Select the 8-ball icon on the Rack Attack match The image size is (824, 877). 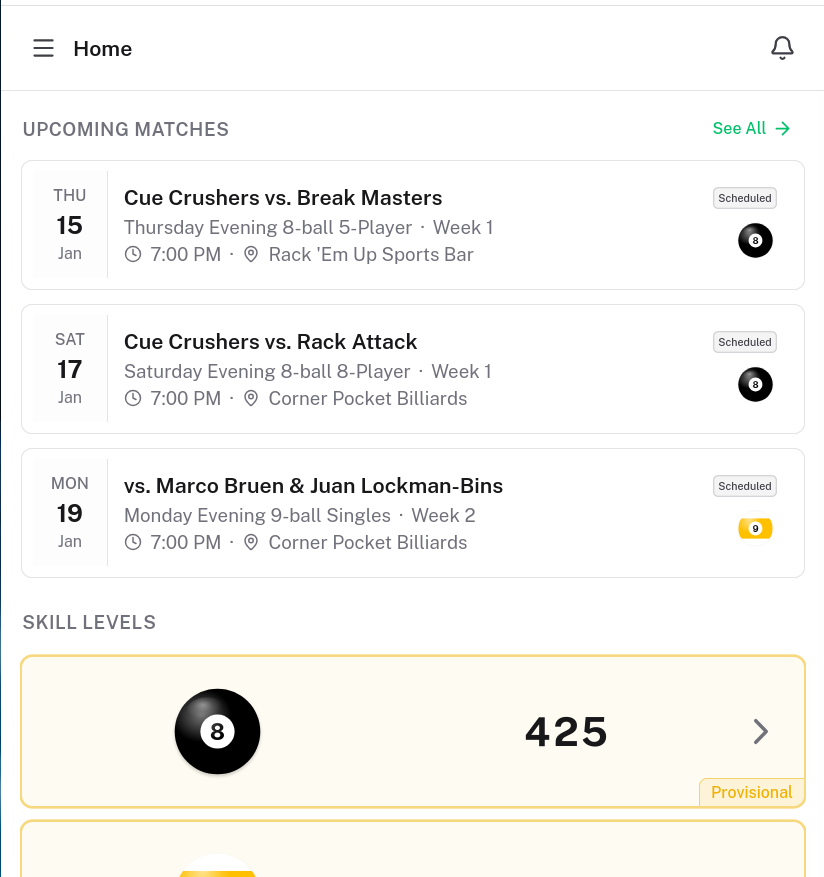point(755,384)
